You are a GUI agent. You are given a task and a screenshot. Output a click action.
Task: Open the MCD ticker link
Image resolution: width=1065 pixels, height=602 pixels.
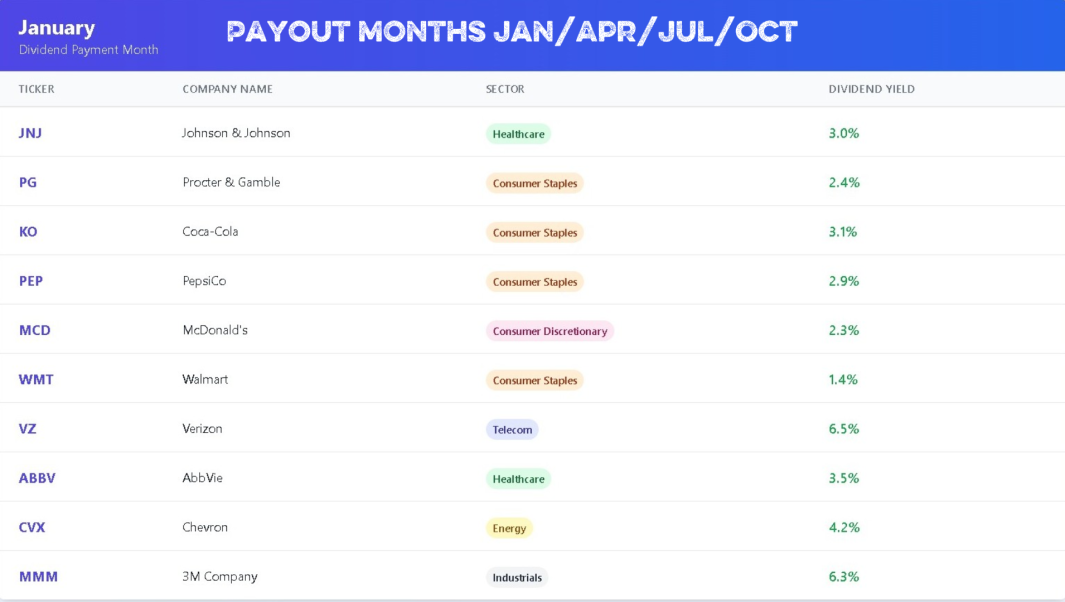coord(35,330)
